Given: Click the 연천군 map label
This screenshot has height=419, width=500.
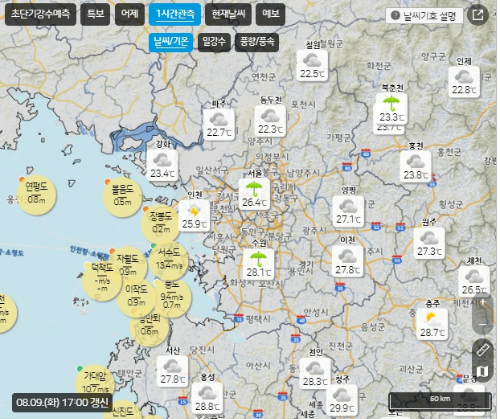Looking at the screenshot, I should tap(263, 77).
